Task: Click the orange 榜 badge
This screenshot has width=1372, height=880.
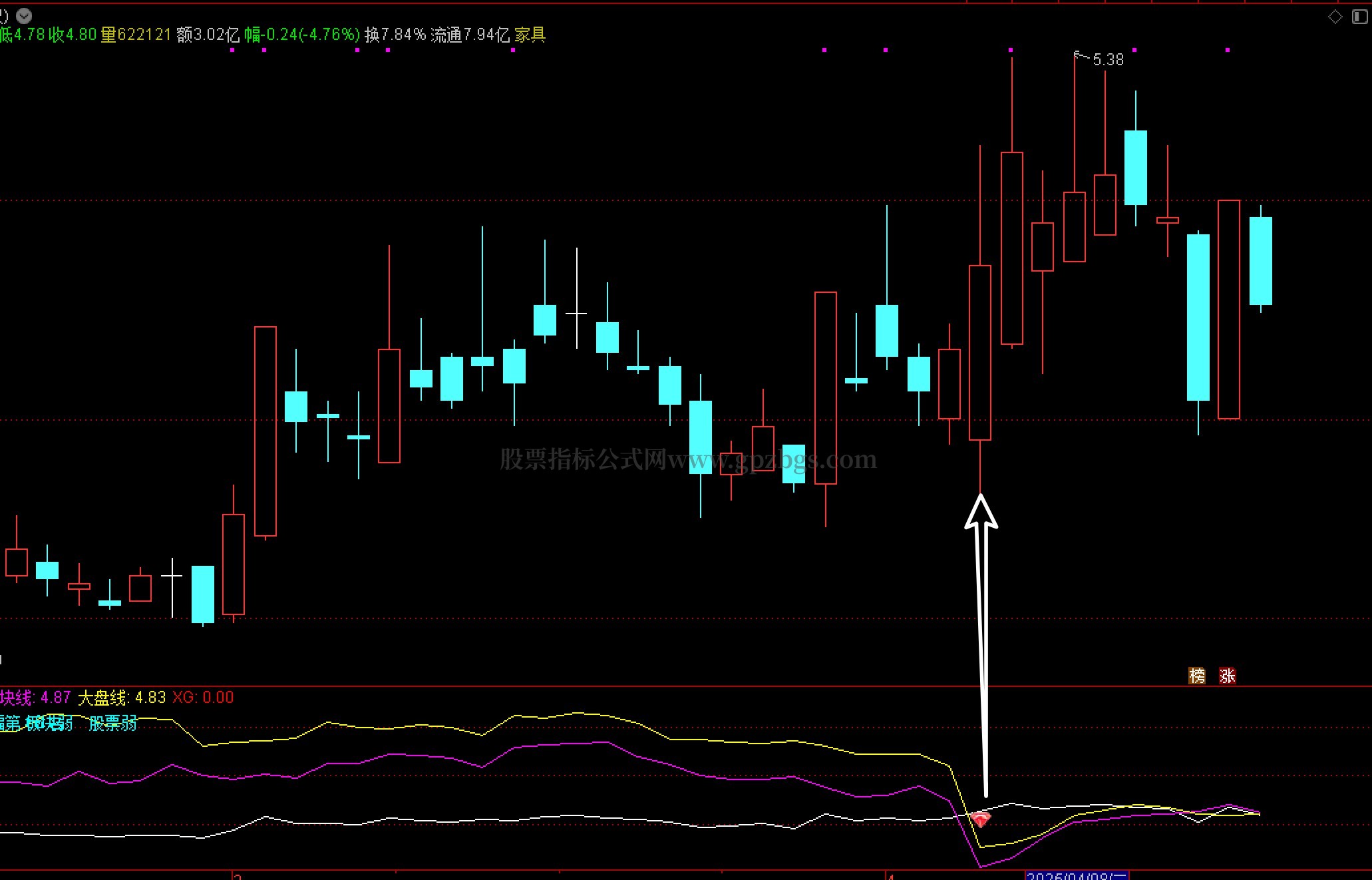Action: [1197, 676]
